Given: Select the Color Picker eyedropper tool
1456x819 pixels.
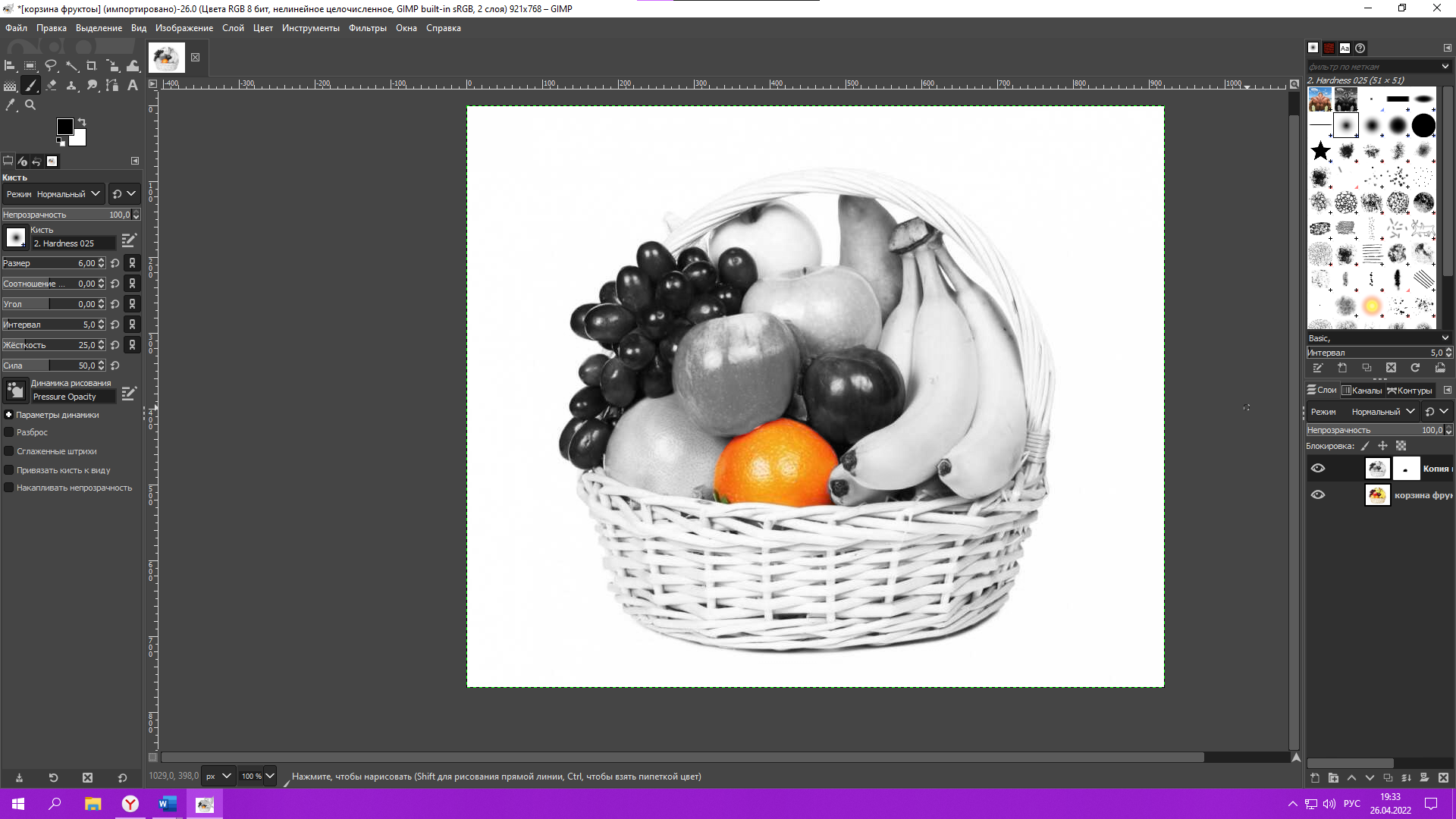Looking at the screenshot, I should [x=10, y=105].
